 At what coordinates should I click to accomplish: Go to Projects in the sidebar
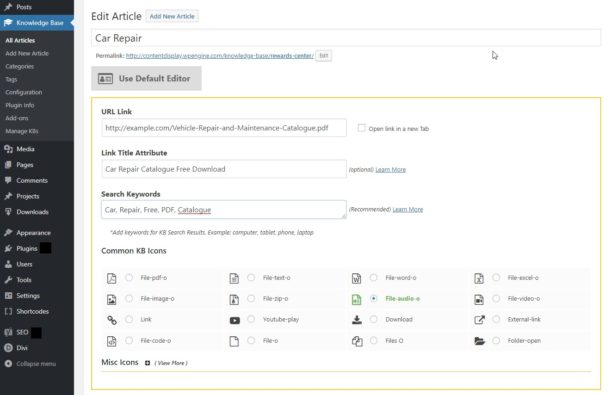[x=28, y=196]
